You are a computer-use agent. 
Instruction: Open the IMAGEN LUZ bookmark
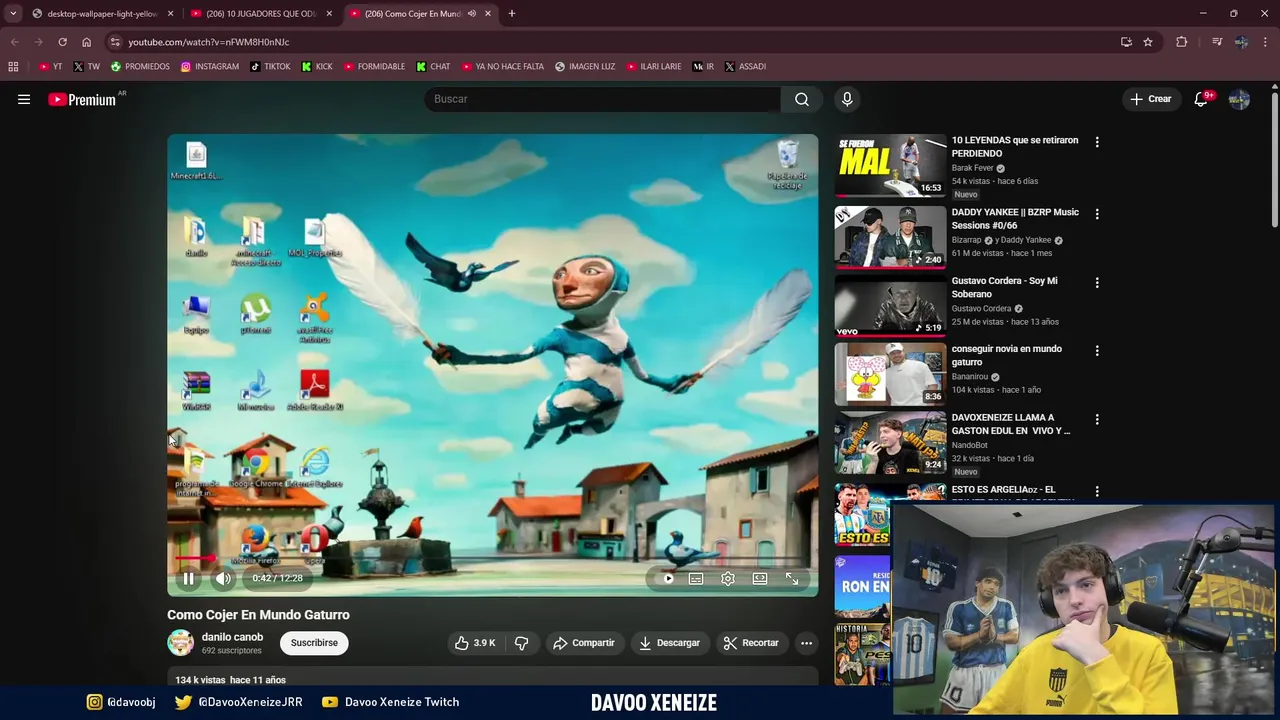585,67
